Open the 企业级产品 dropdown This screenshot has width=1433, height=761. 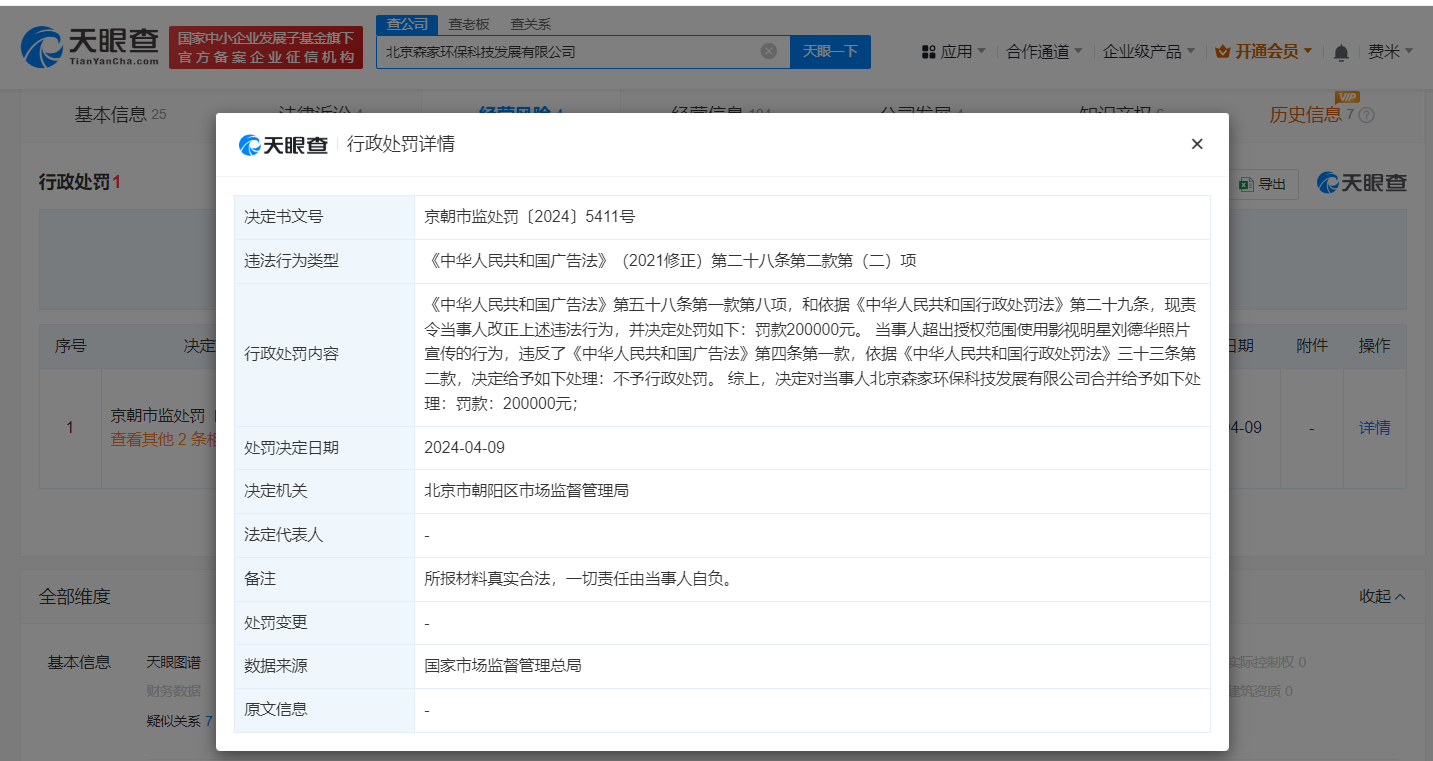(x=1145, y=51)
